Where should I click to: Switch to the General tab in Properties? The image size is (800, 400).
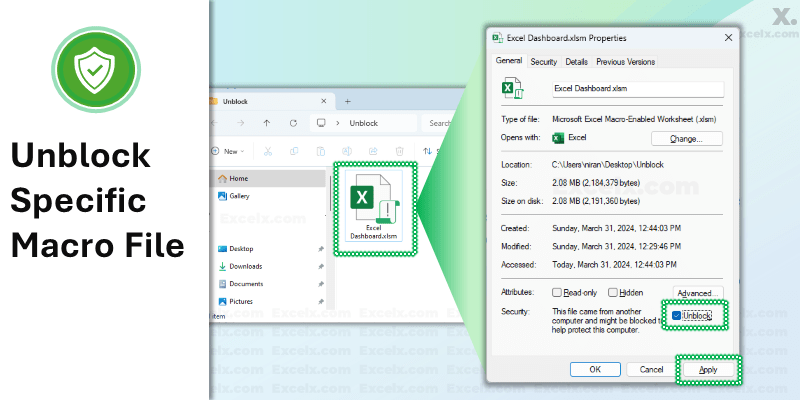(509, 61)
